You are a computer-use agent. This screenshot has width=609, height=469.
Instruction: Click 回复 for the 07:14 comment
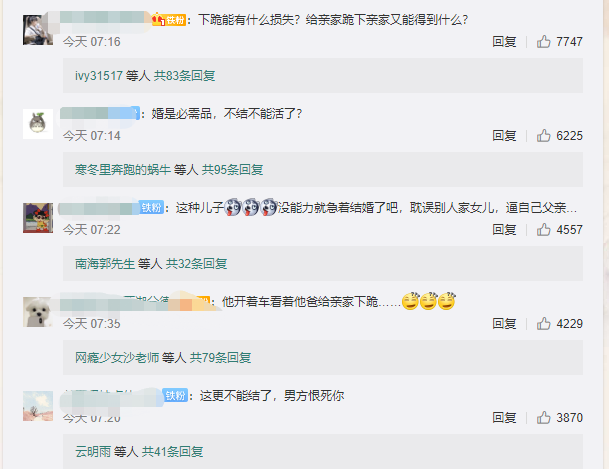click(x=504, y=135)
